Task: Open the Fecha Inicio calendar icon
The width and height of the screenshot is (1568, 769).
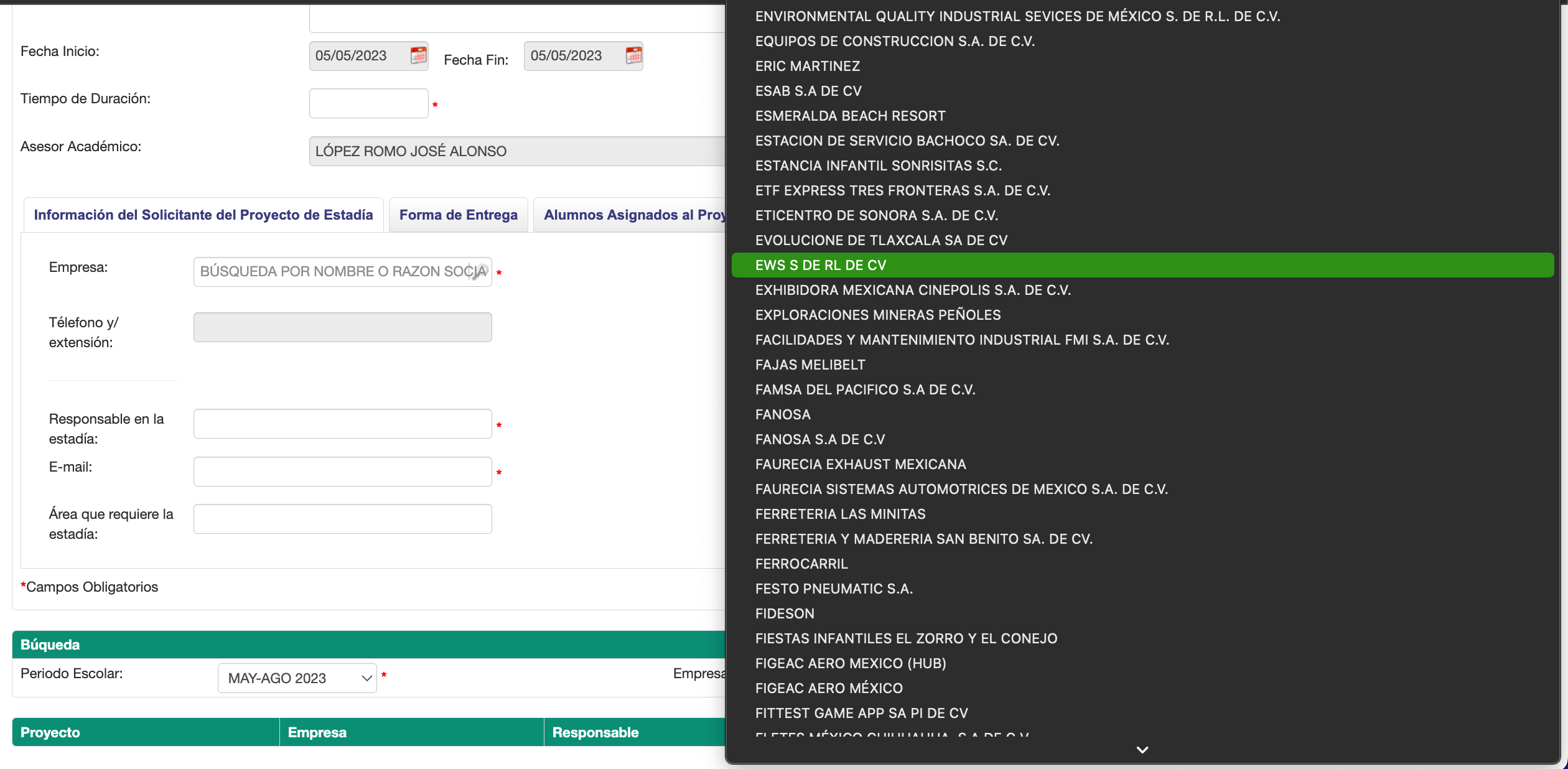Action: pyautogui.click(x=418, y=55)
